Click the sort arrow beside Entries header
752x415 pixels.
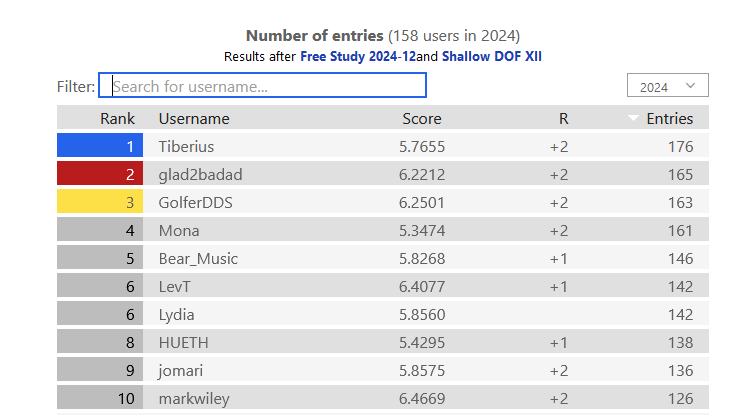[633, 118]
